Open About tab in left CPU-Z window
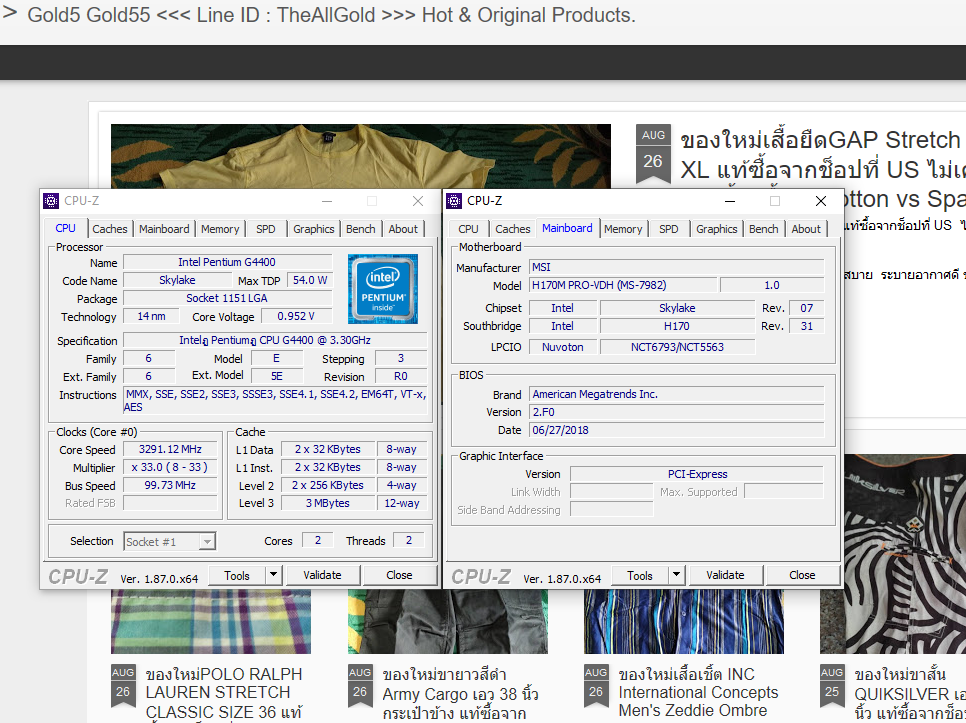Viewport: 966px width, 723px height. point(403,229)
